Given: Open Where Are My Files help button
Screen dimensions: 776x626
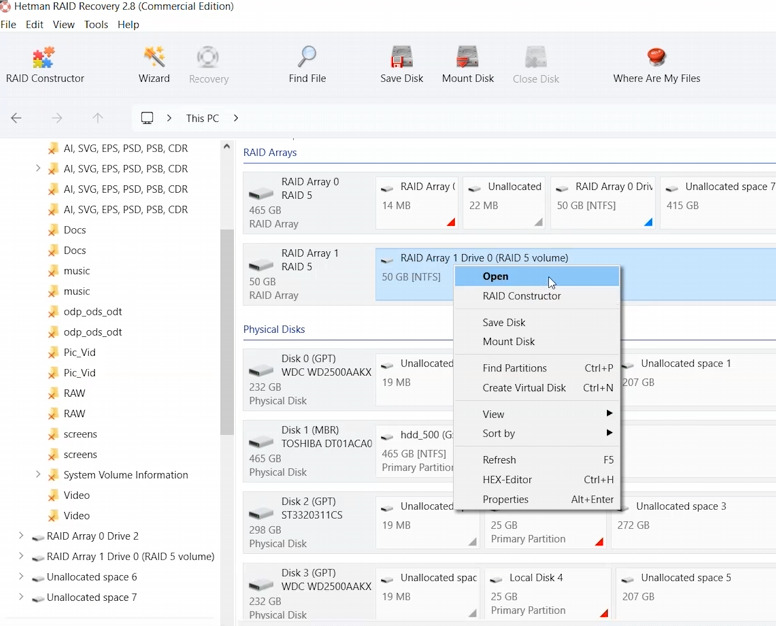Looking at the screenshot, I should tap(656, 65).
